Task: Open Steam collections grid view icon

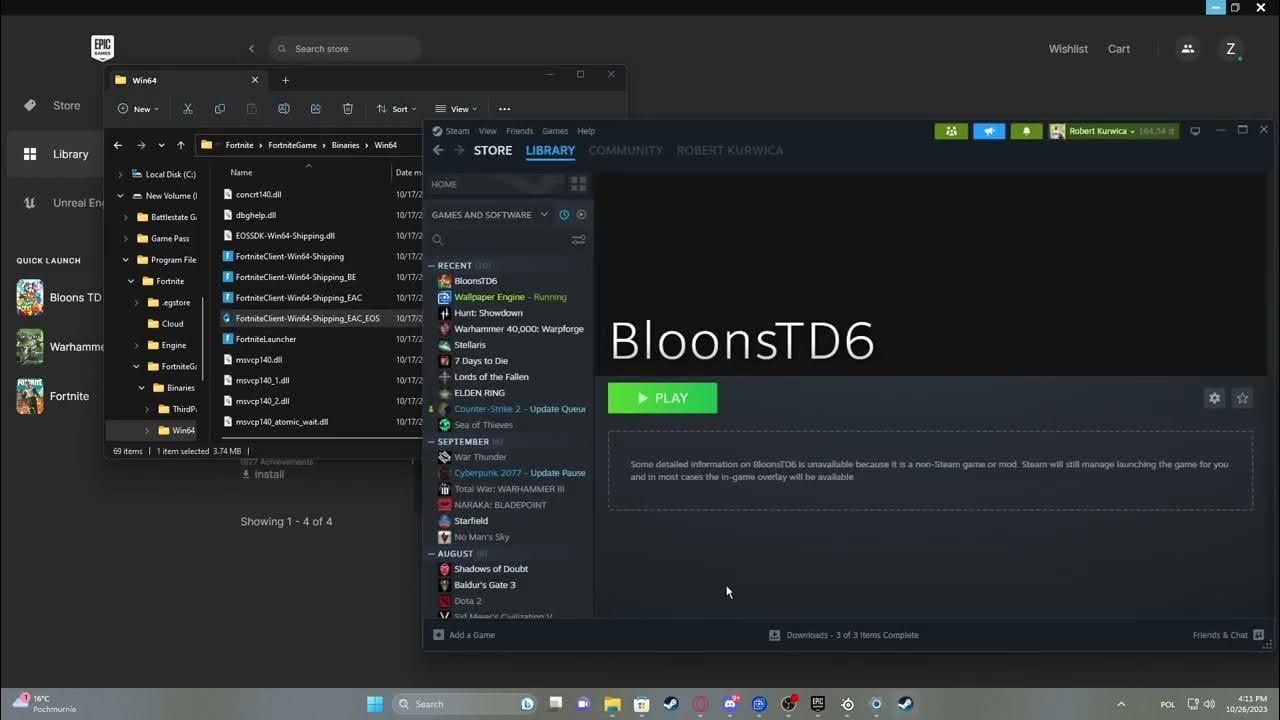Action: tap(578, 184)
